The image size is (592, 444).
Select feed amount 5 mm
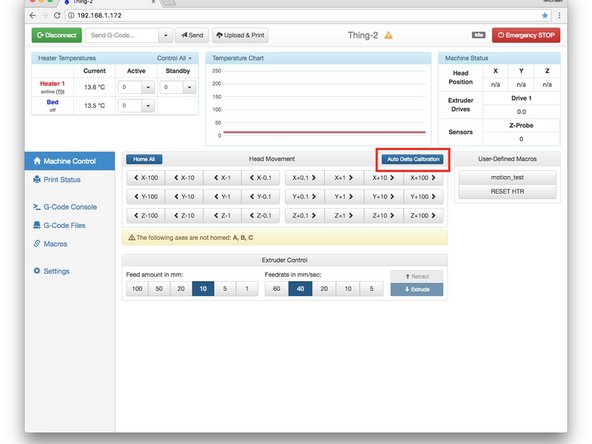tap(225, 289)
